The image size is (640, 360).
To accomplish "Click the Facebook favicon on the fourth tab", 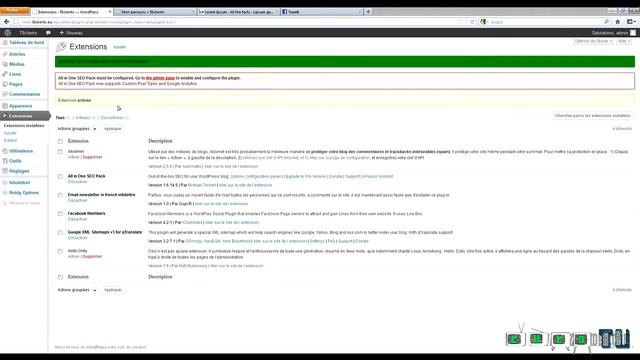I will point(284,12).
